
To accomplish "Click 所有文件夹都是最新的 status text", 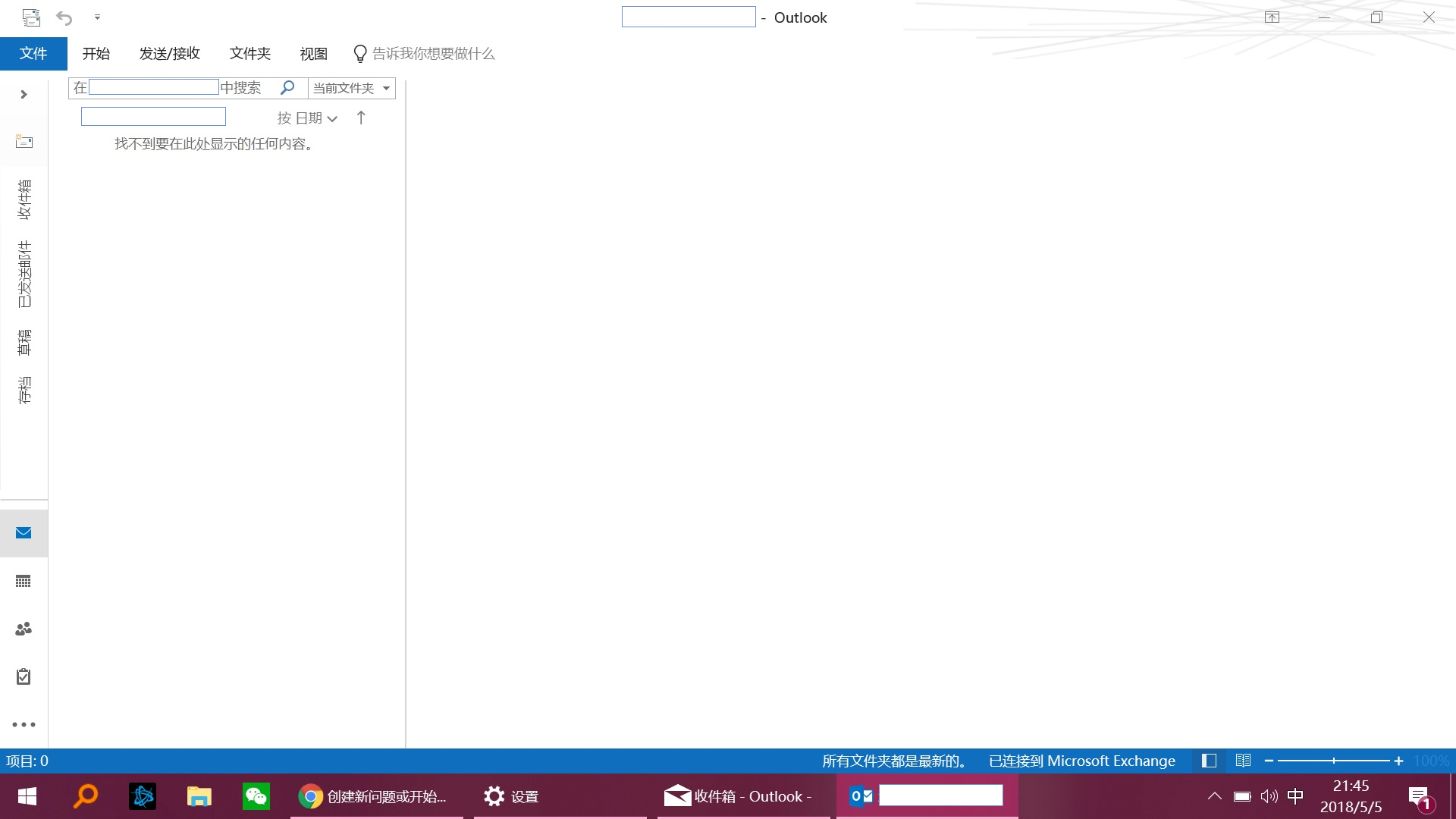I will (894, 761).
